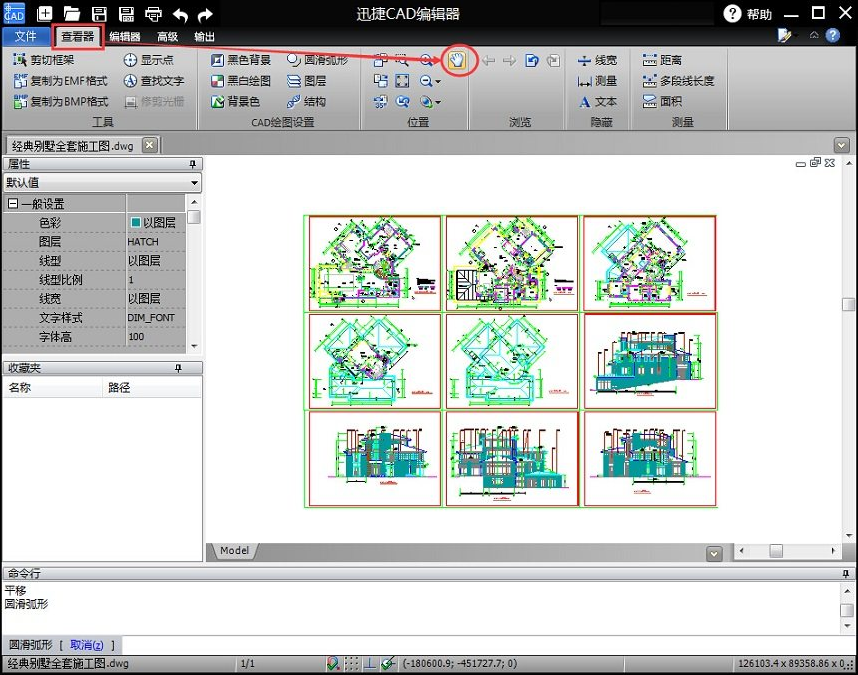Image resolution: width=858 pixels, height=675 pixels.
Task: Choose the 面积 area measurement tool
Action: click(662, 102)
